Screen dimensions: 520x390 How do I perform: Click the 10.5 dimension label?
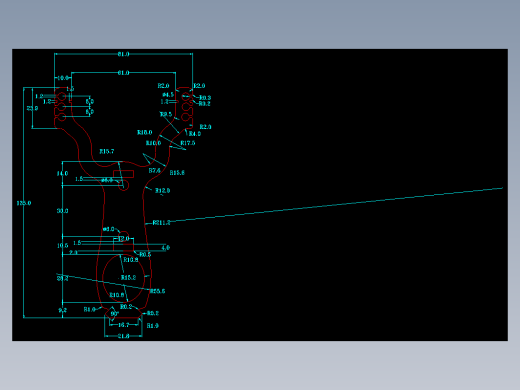click(x=62, y=245)
